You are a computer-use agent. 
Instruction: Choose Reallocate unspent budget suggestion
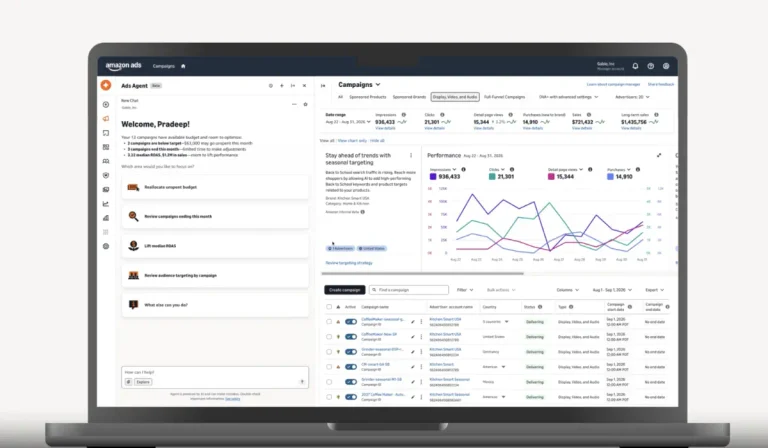click(215, 187)
